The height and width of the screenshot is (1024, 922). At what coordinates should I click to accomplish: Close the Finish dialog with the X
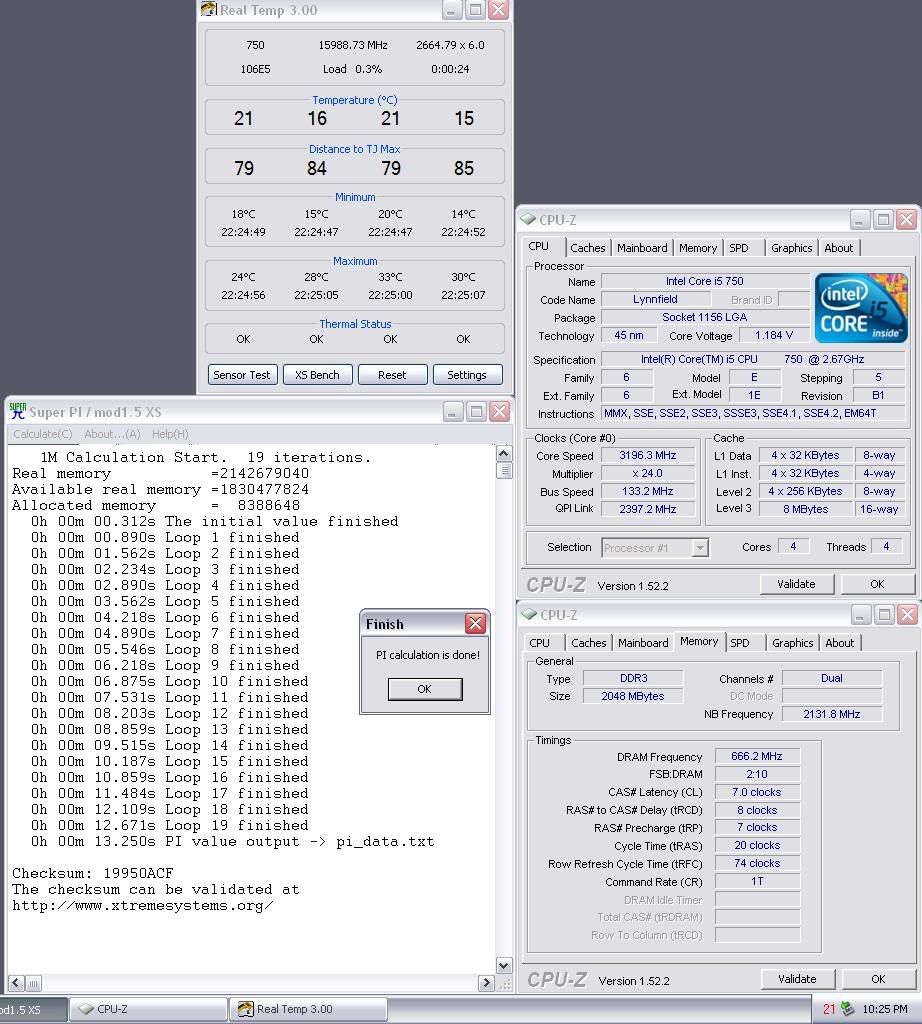pos(475,624)
